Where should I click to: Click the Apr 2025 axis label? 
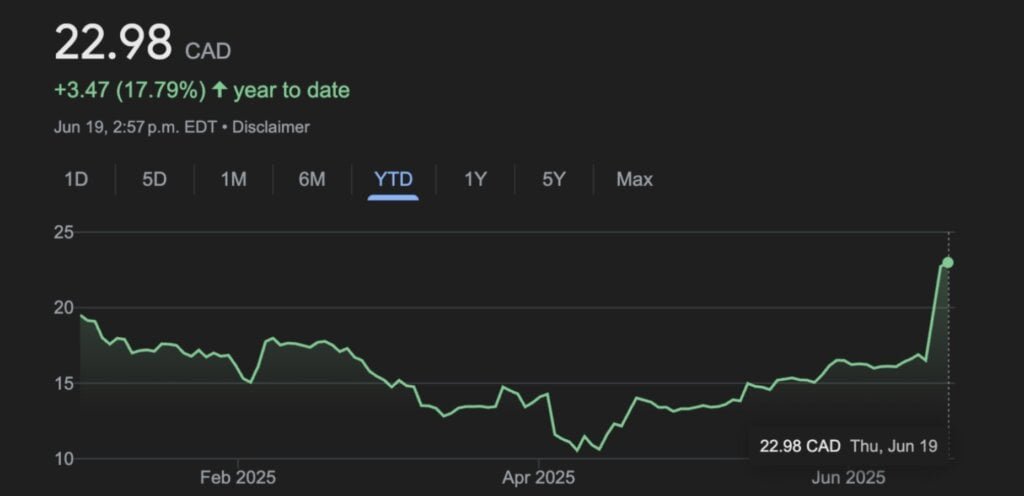point(541,478)
